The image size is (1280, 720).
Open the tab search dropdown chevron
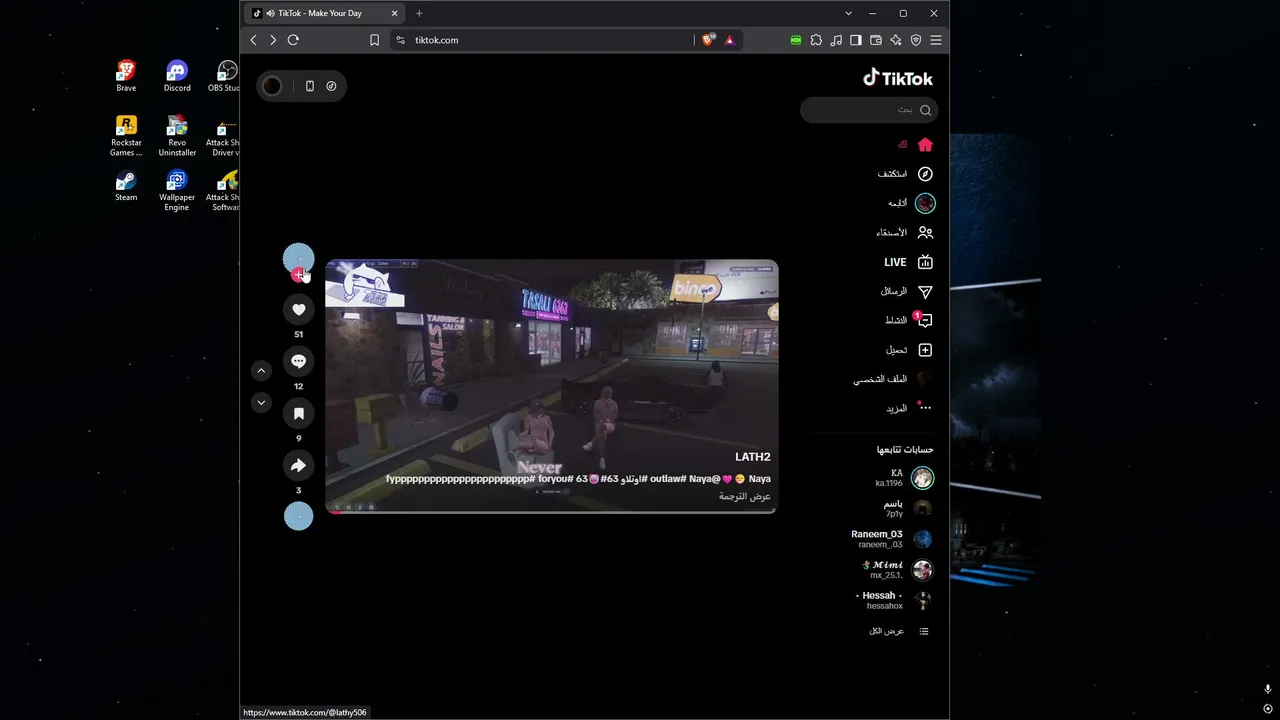click(x=849, y=13)
